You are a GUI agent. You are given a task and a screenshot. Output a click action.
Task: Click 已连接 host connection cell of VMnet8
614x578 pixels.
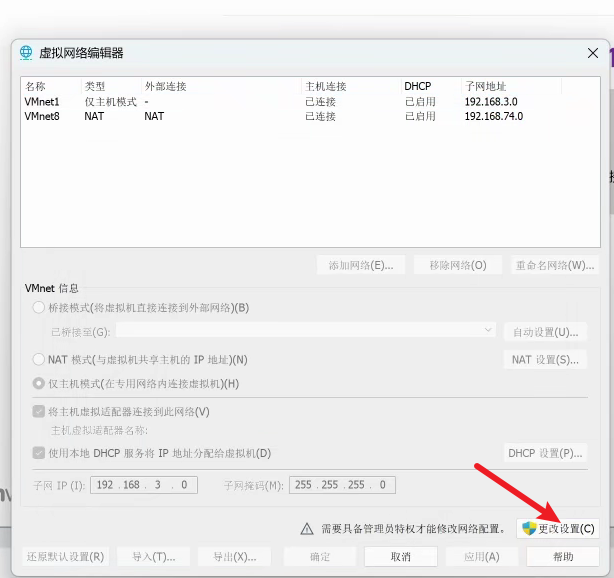(320, 116)
